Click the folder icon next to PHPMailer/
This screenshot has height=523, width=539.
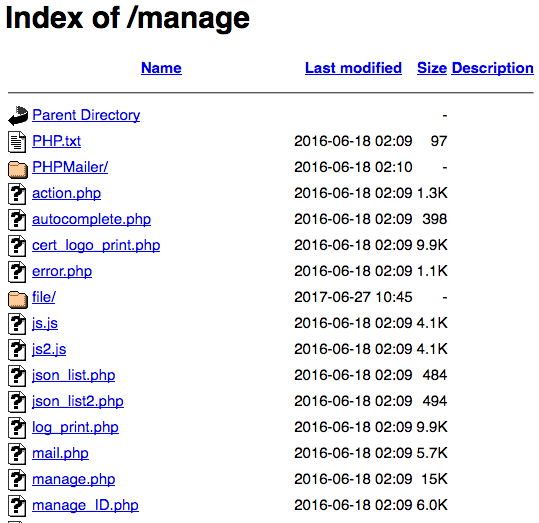(18, 169)
